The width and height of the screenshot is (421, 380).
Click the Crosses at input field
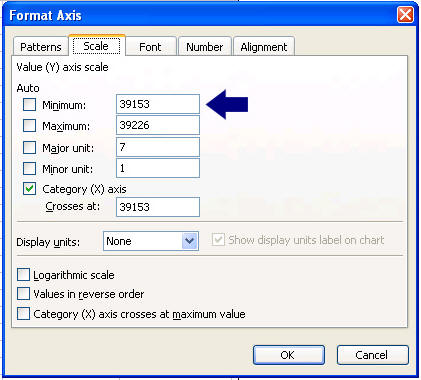(158, 207)
